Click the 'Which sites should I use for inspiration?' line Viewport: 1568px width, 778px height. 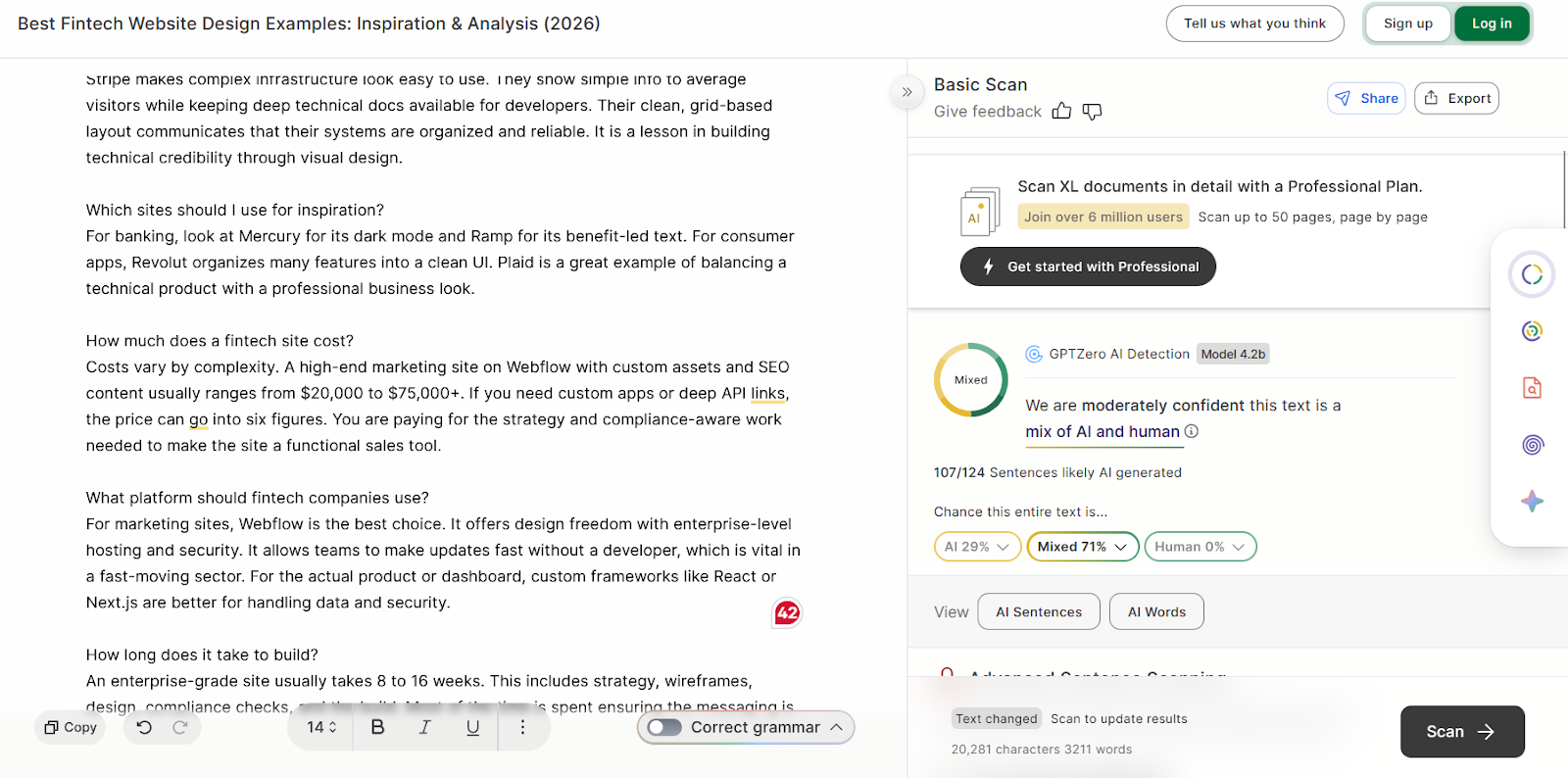pyautogui.click(x=234, y=210)
